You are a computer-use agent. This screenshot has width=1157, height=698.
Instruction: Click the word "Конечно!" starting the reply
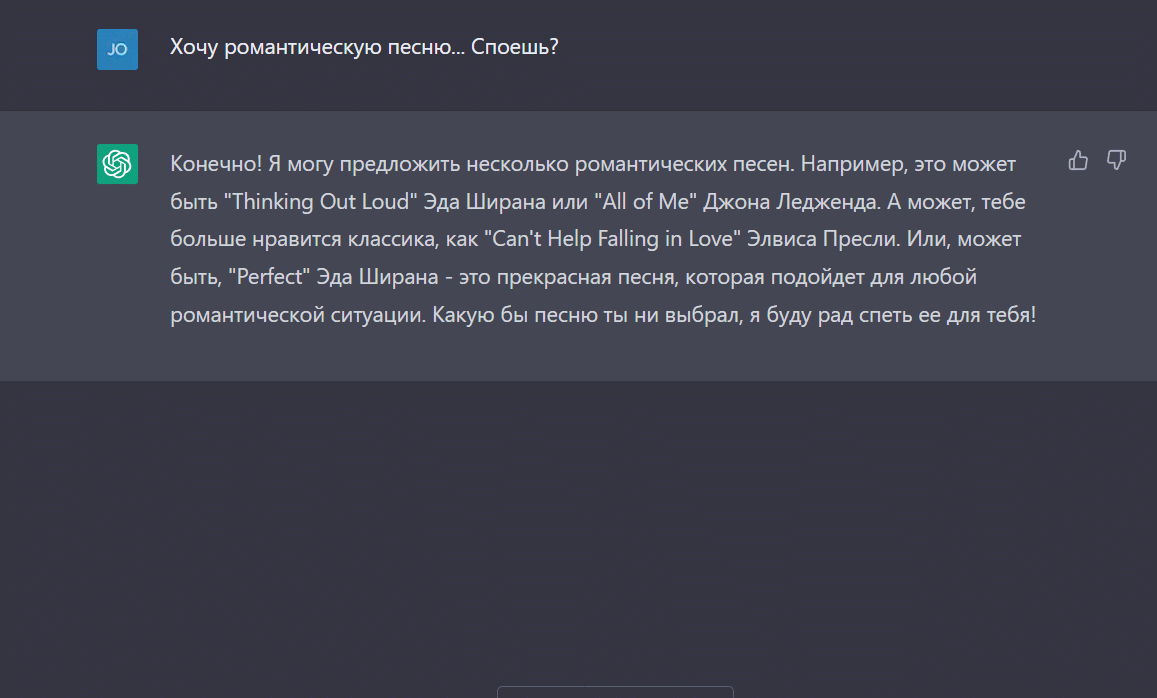click(215, 164)
